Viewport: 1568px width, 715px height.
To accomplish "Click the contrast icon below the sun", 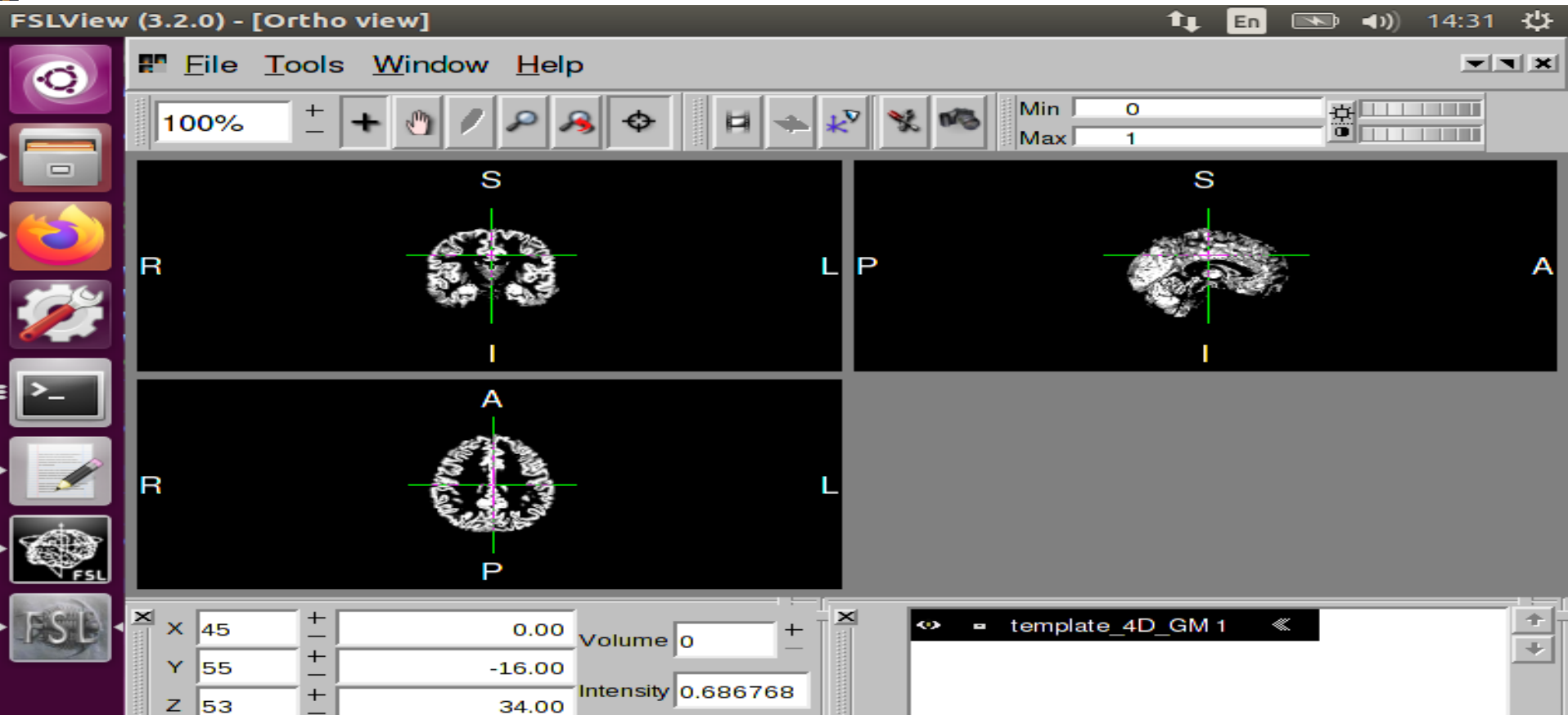I will [x=1341, y=133].
